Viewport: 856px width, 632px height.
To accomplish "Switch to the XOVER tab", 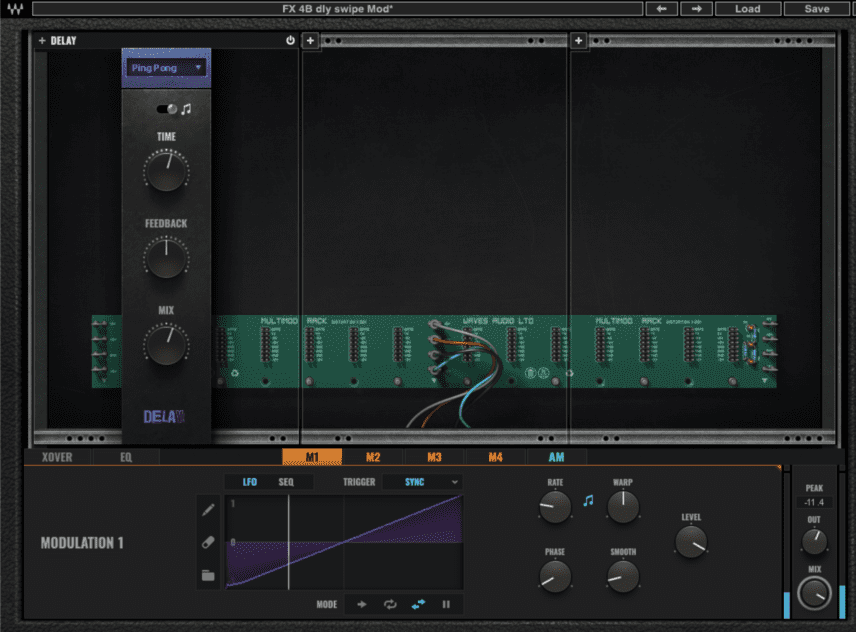I will click(x=57, y=457).
